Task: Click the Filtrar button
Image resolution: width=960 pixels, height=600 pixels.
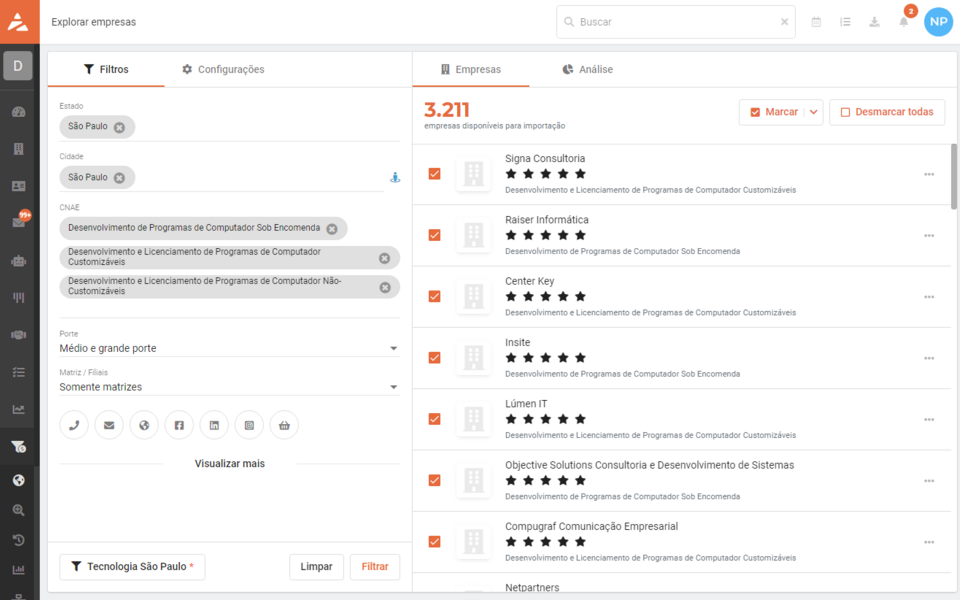Action: 375,566
